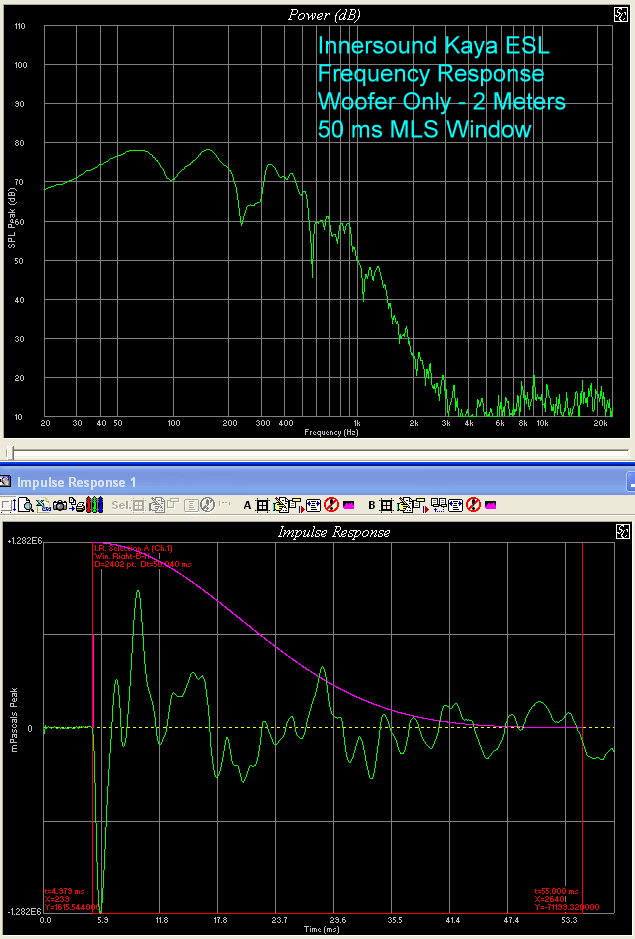The width and height of the screenshot is (635, 939).
Task: Click the '50 ms MLS Window' annotation text
Action: tap(424, 129)
